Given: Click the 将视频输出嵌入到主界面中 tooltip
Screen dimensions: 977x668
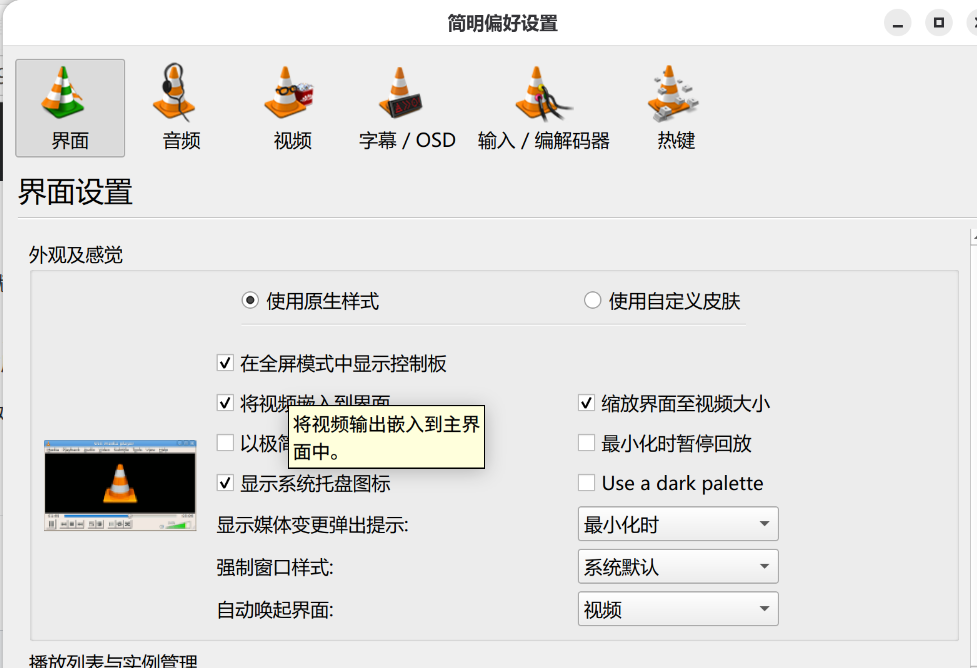Looking at the screenshot, I should 386,437.
